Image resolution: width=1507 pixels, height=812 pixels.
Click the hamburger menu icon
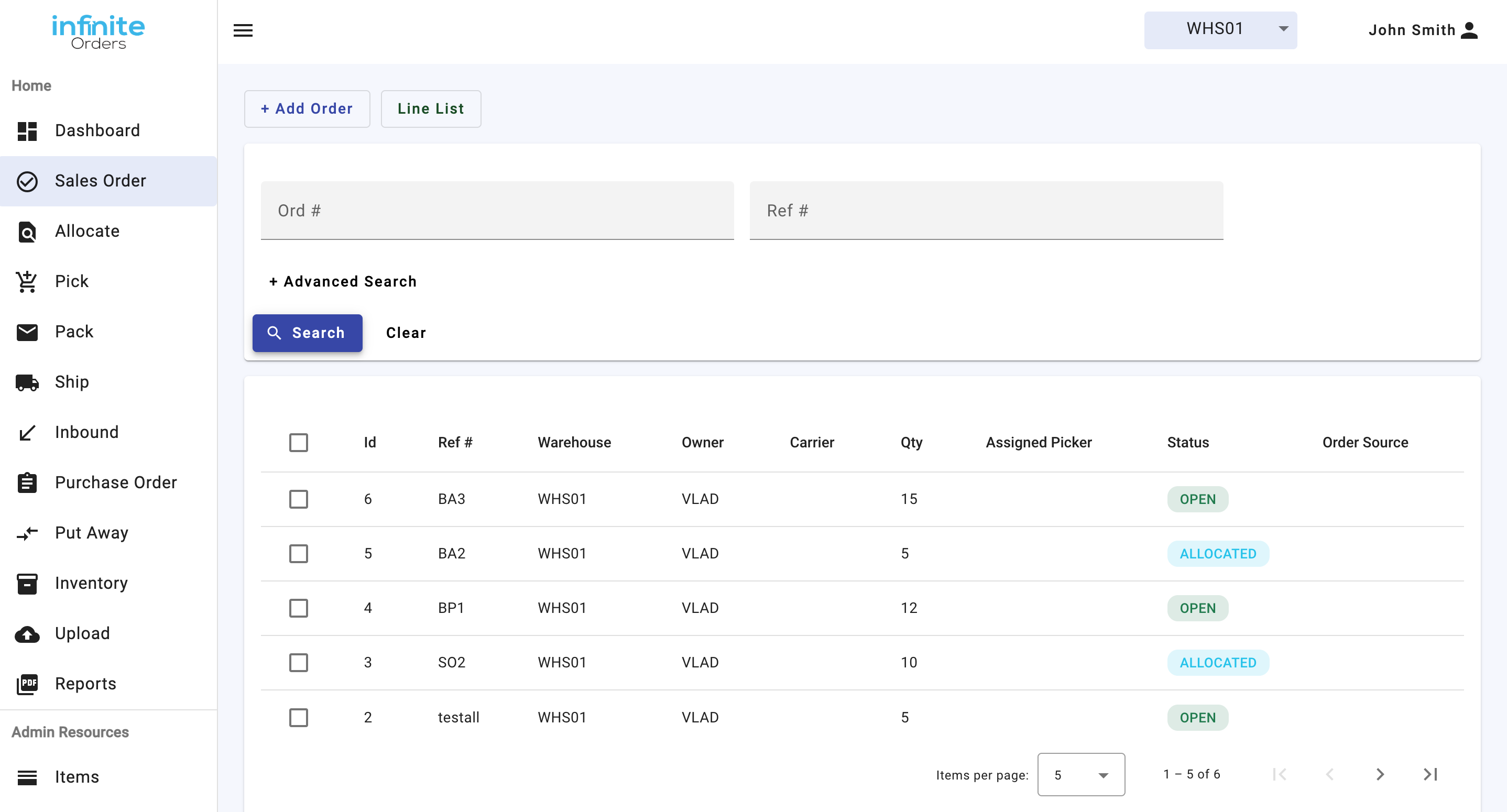(243, 30)
